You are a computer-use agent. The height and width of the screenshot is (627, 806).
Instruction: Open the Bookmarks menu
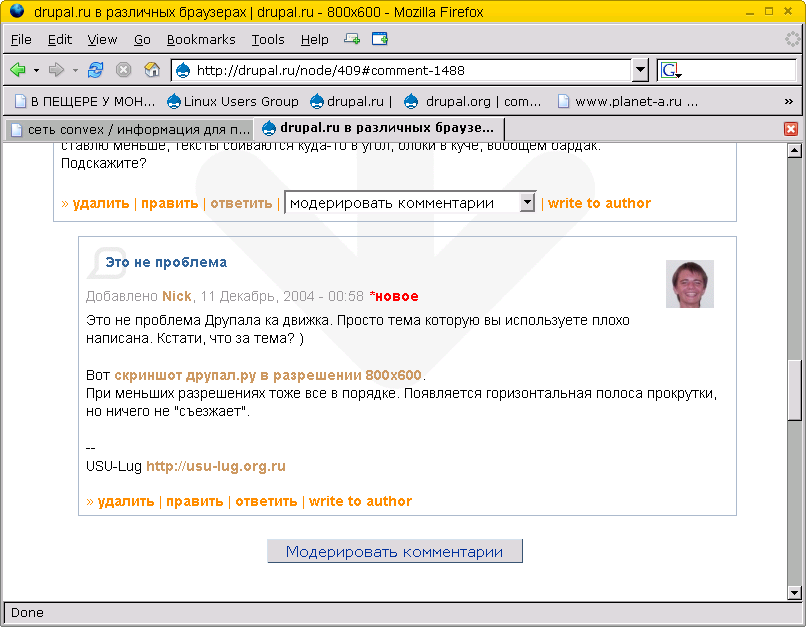[201, 40]
